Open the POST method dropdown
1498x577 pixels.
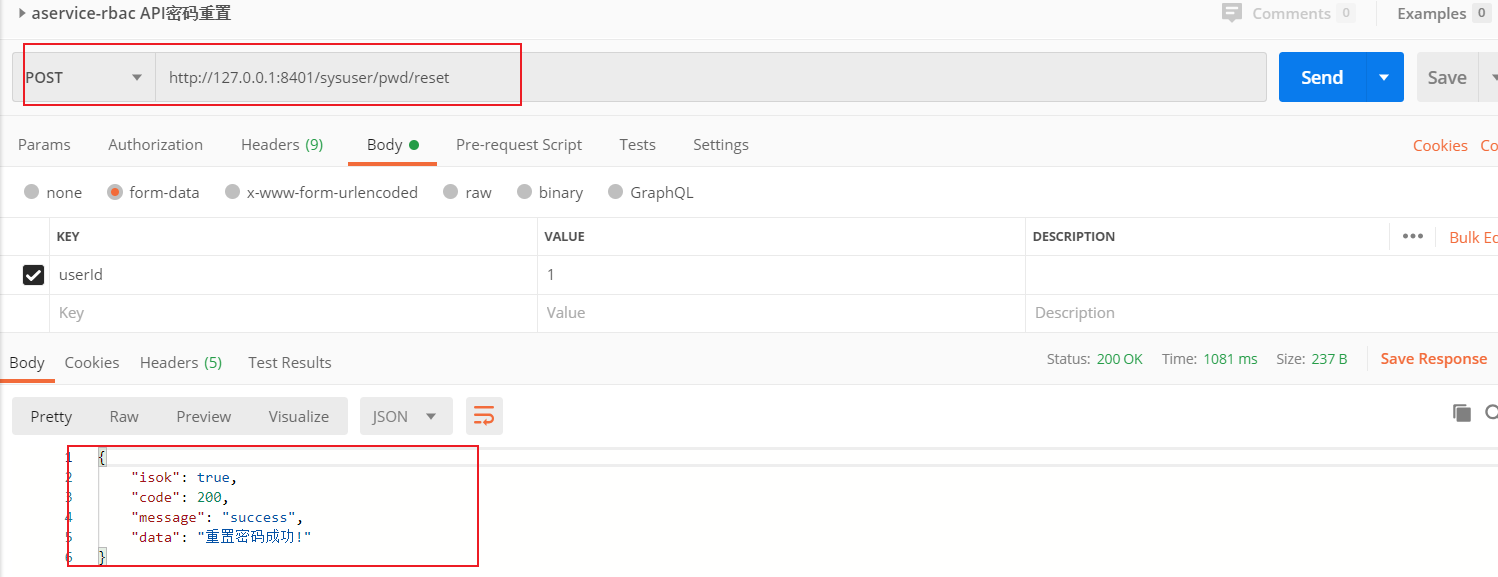85,77
